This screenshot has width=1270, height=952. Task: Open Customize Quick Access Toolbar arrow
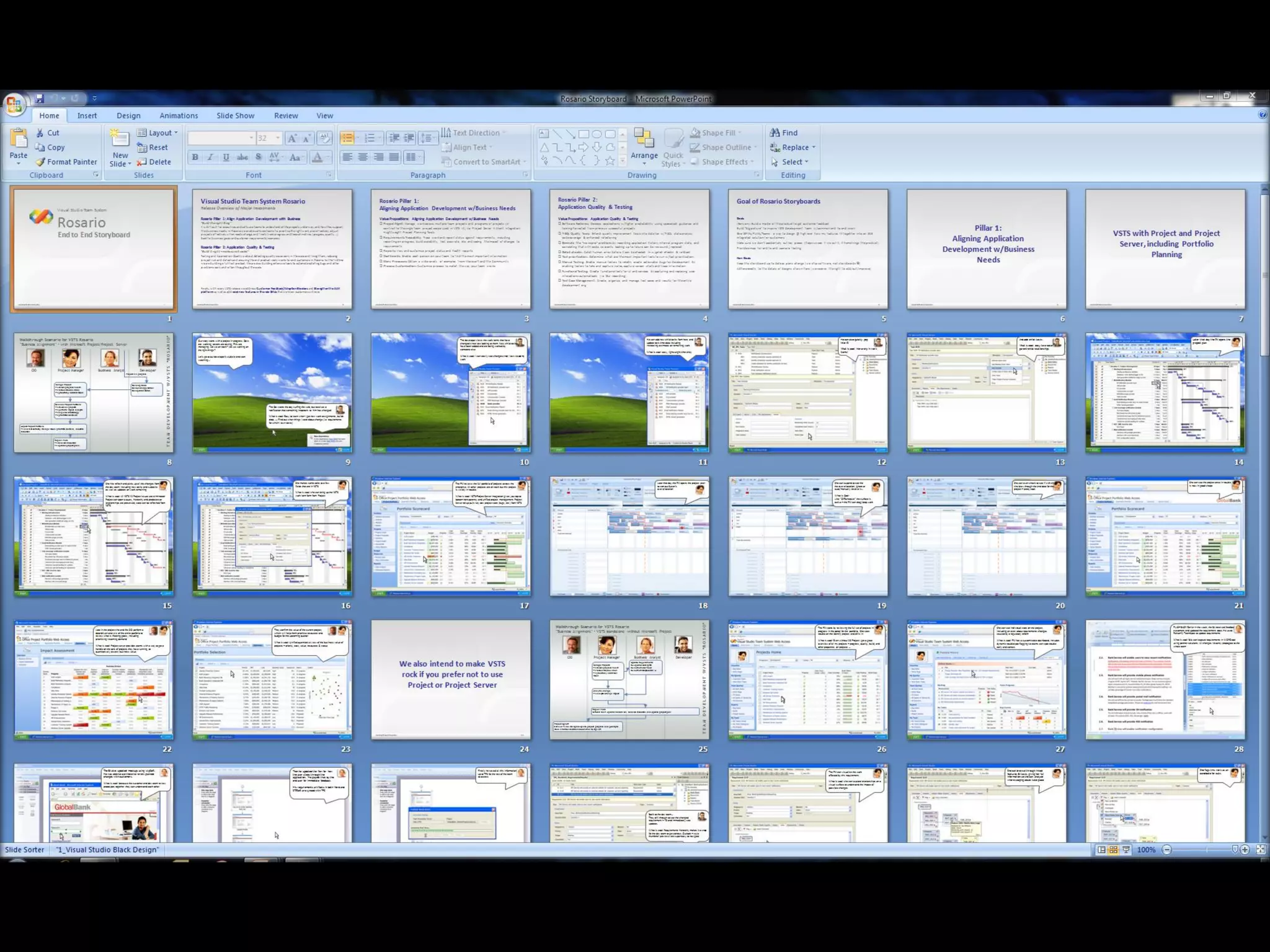[x=94, y=99]
